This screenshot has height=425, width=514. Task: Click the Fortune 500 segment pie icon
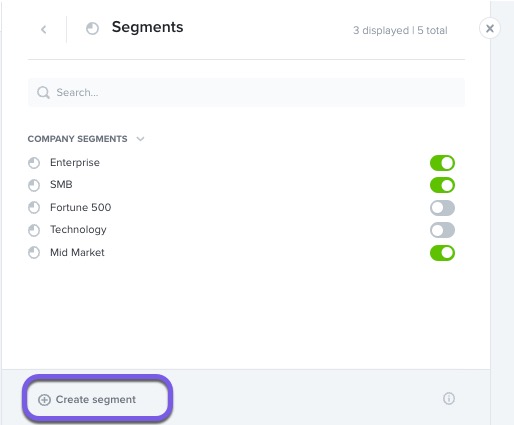34,208
